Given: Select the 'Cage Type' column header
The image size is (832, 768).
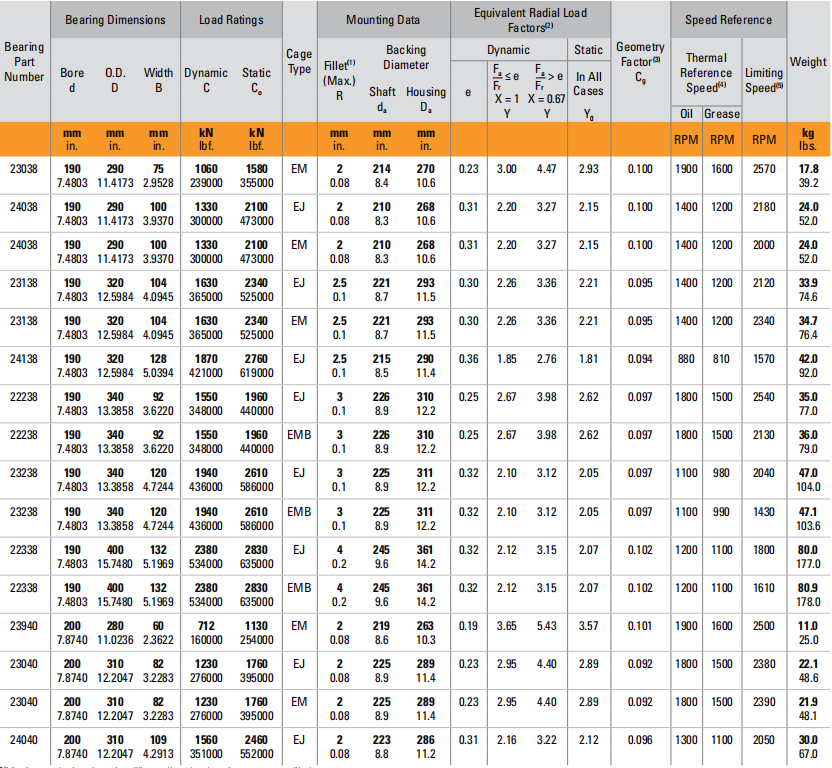Looking at the screenshot, I should [299, 62].
